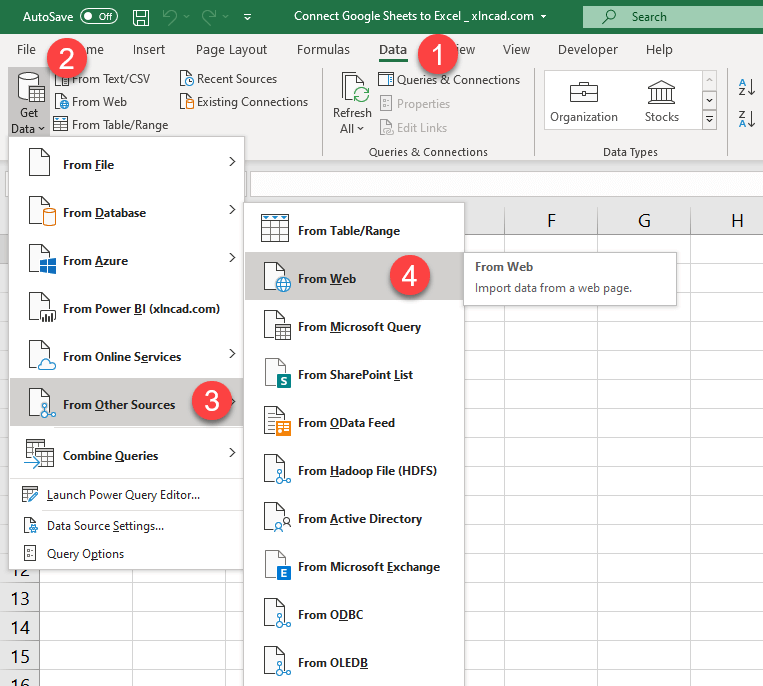The height and width of the screenshot is (686, 763).
Task: Click the Save disk icon
Action: (141, 18)
